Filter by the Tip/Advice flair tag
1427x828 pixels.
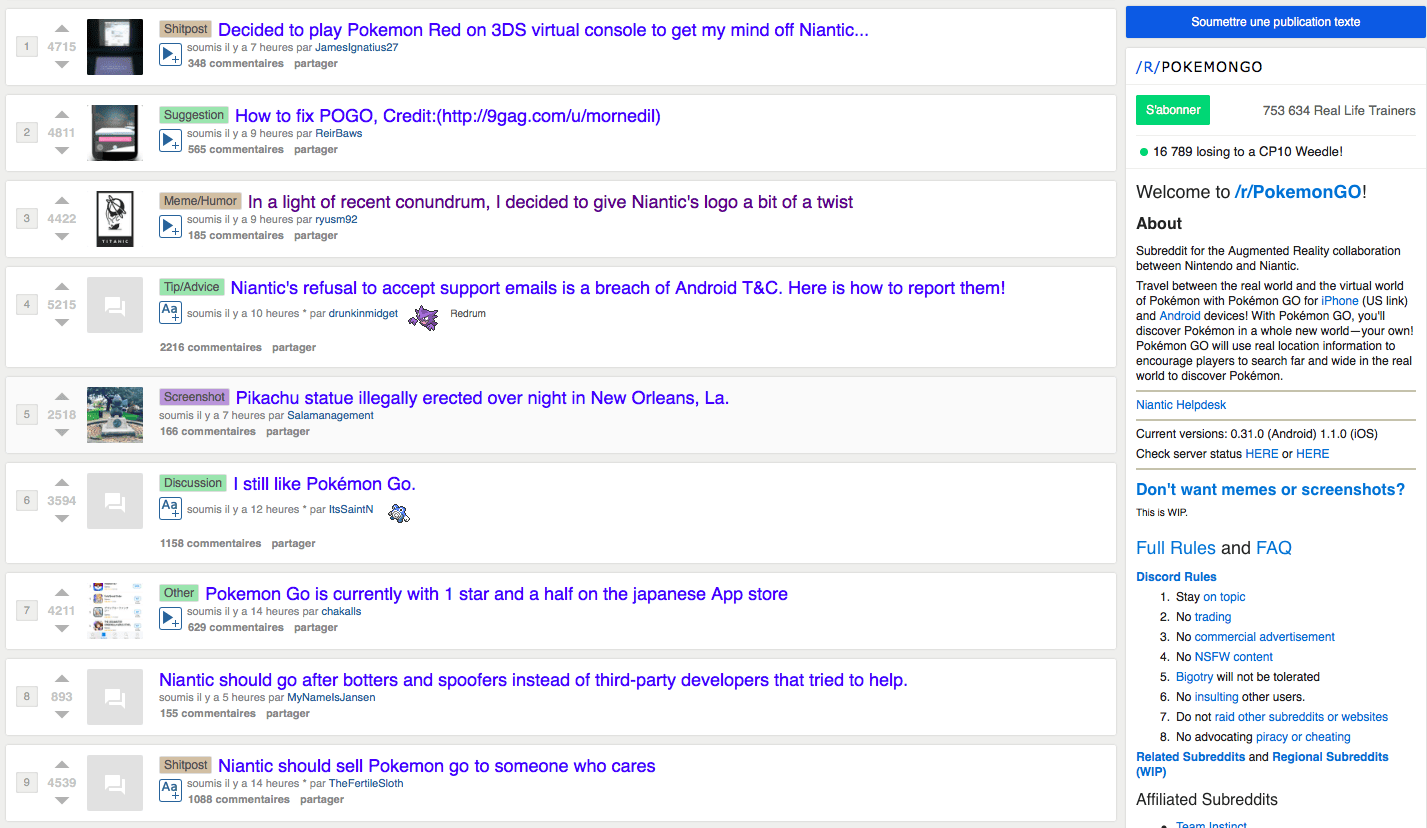click(x=191, y=287)
